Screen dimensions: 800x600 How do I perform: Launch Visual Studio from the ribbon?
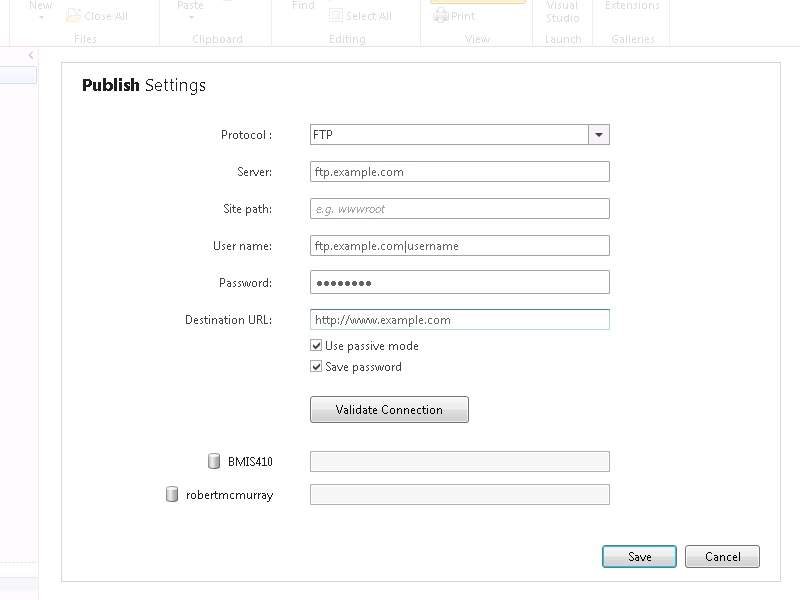coord(562,11)
